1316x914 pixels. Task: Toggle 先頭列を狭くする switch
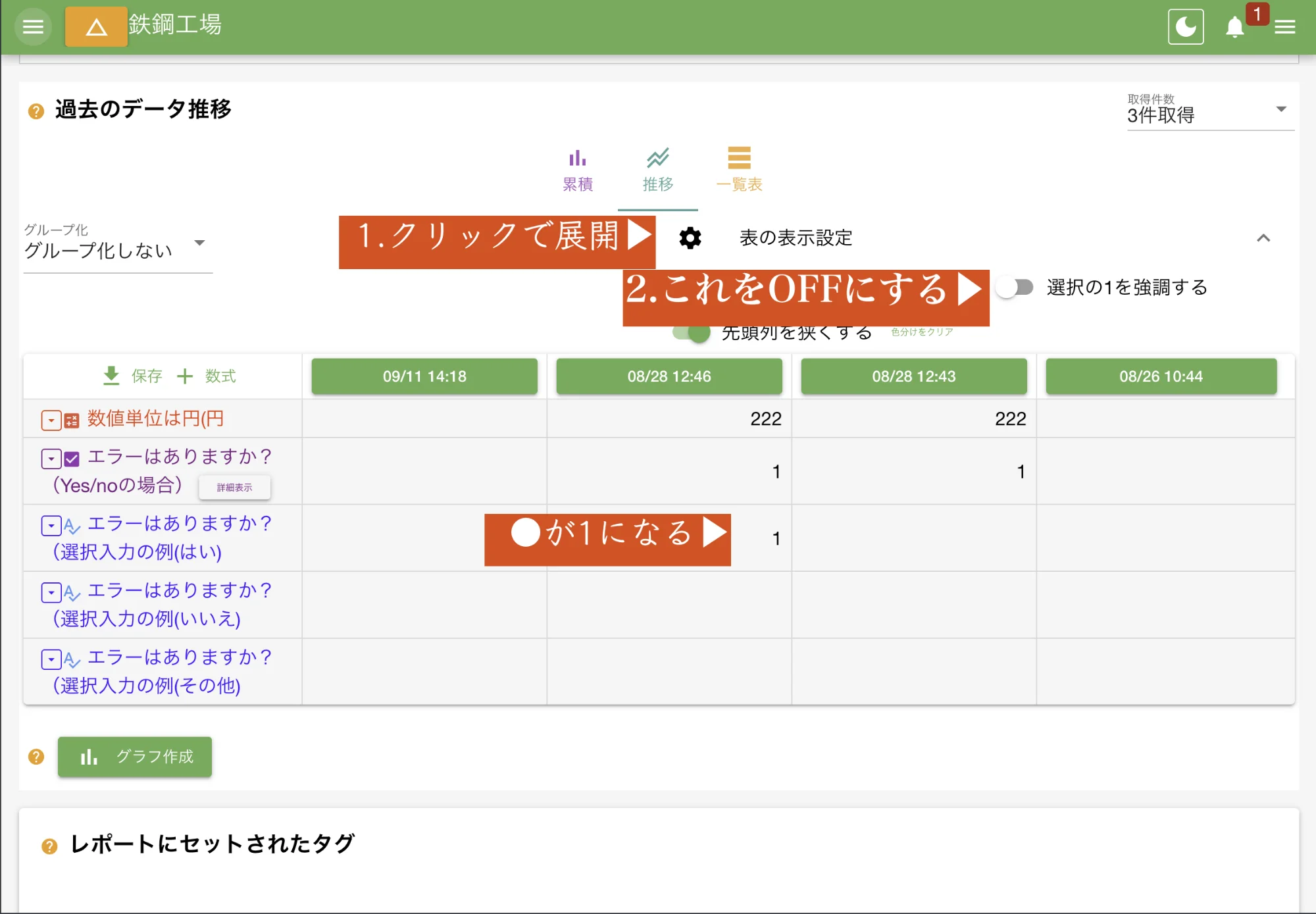(692, 333)
